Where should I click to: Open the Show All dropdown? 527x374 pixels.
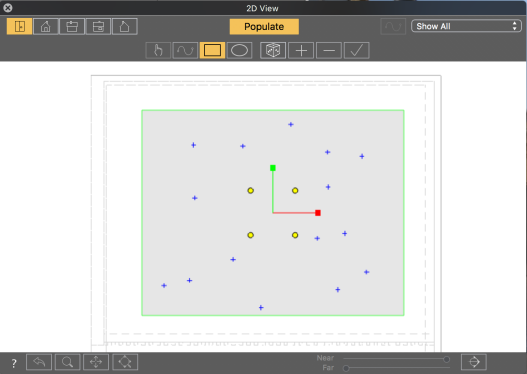pyautogui.click(x=466, y=26)
